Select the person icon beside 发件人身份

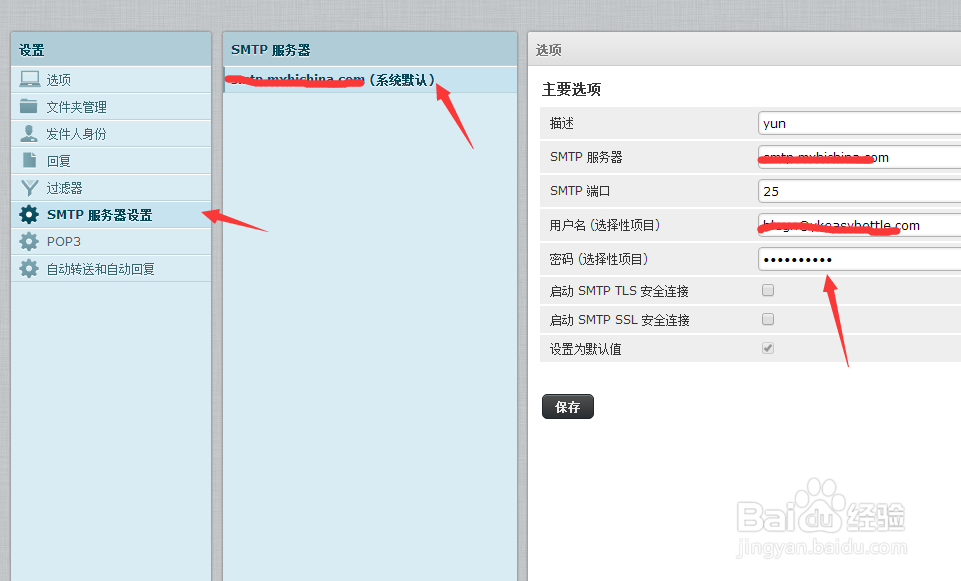click(x=31, y=133)
